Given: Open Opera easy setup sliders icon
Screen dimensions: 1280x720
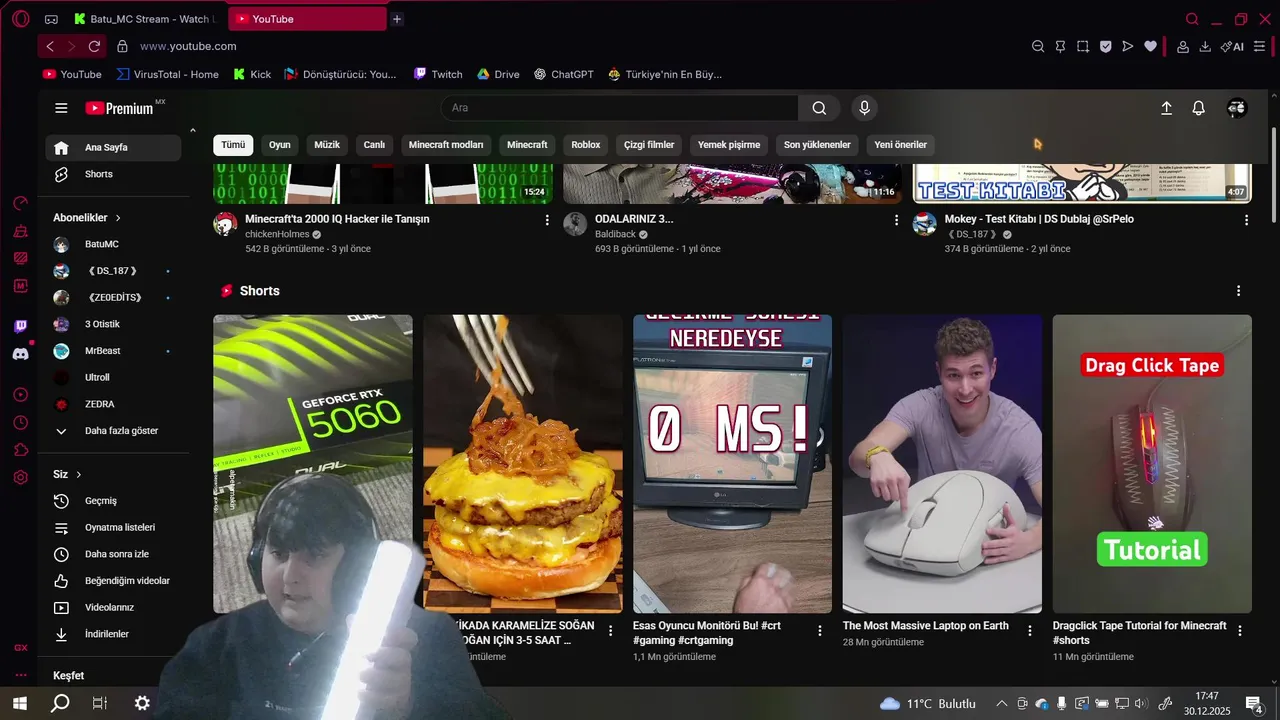Looking at the screenshot, I should coord(1259,46).
